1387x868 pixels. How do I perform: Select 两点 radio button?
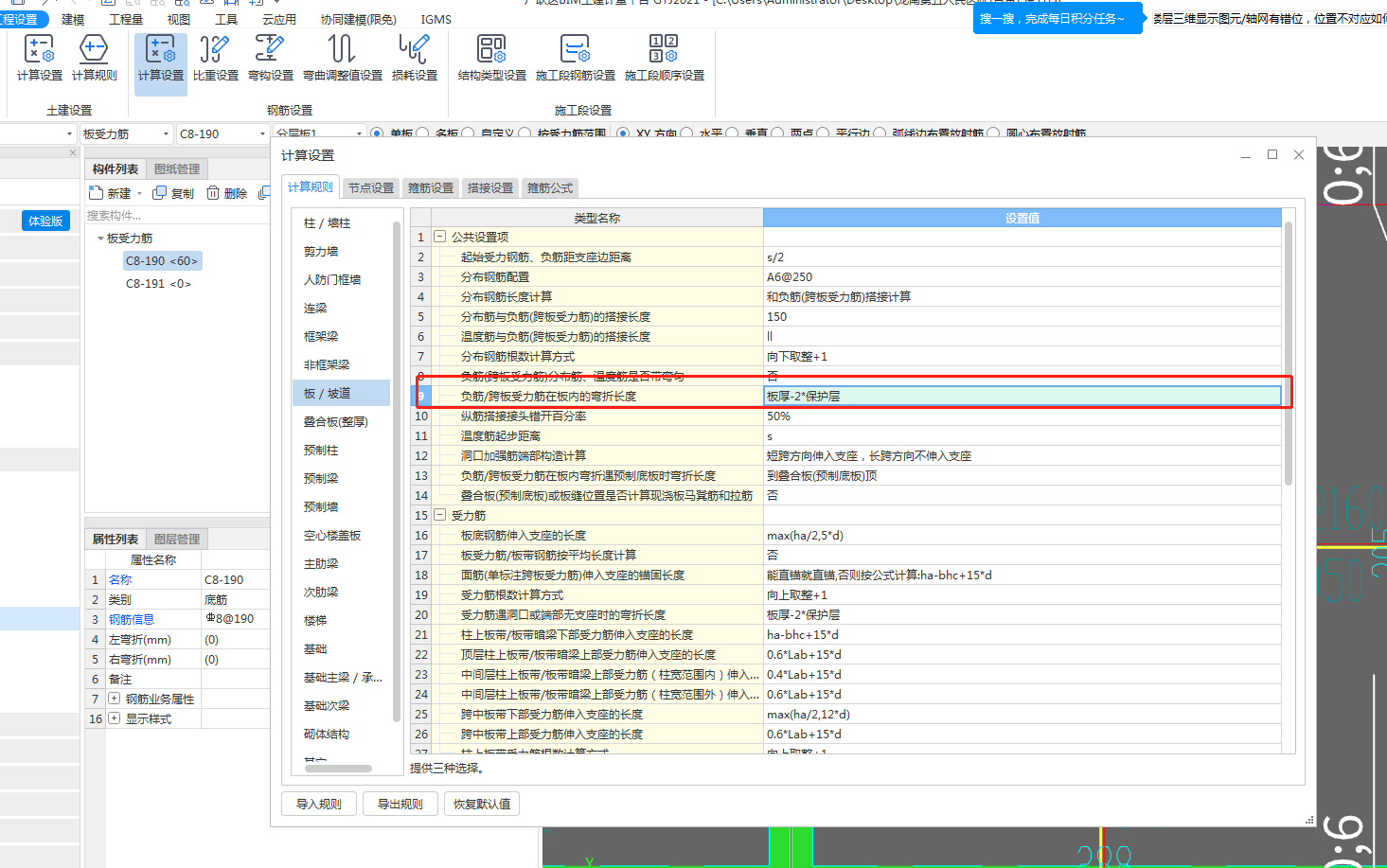pos(777,133)
